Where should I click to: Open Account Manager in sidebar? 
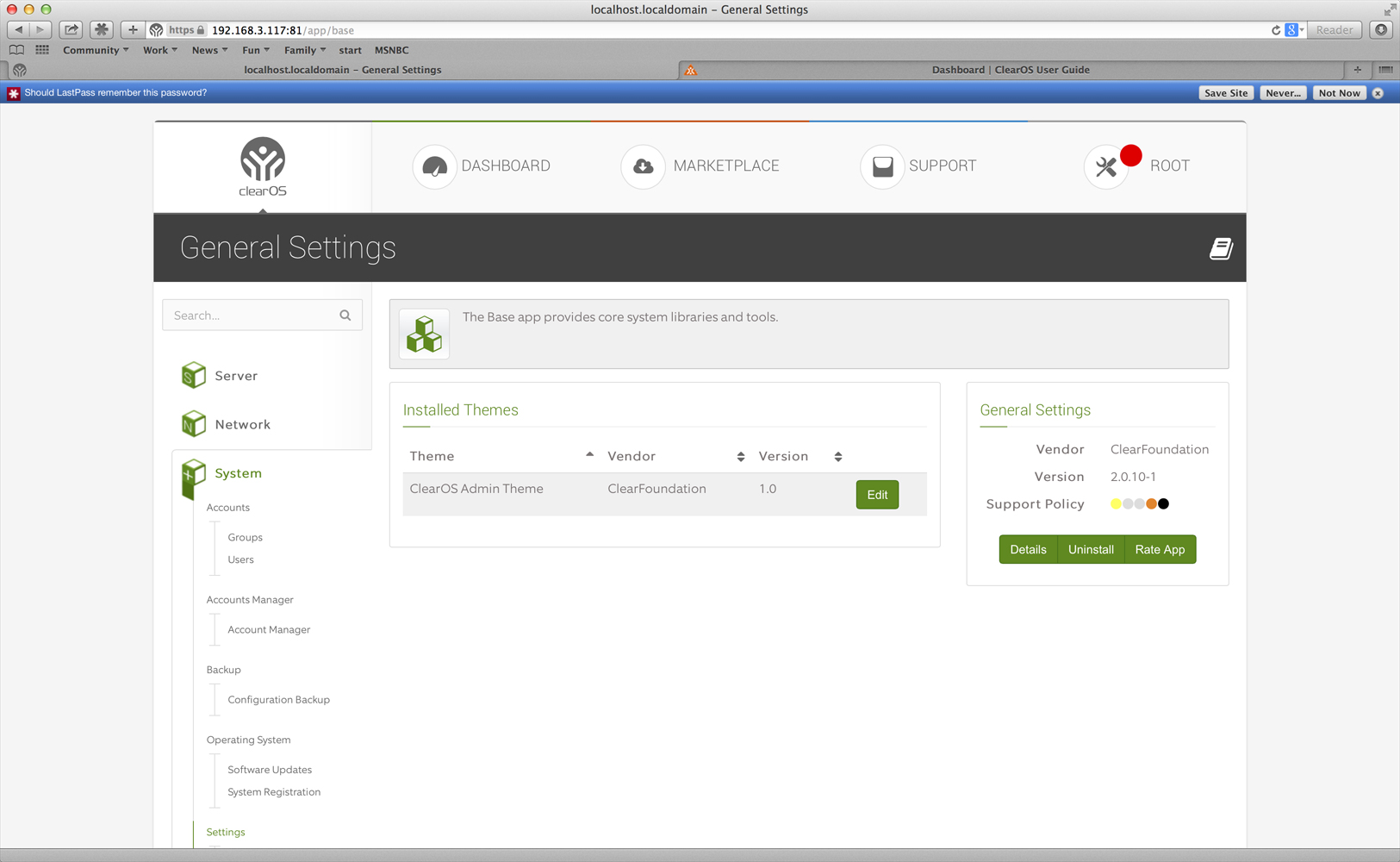(x=269, y=629)
